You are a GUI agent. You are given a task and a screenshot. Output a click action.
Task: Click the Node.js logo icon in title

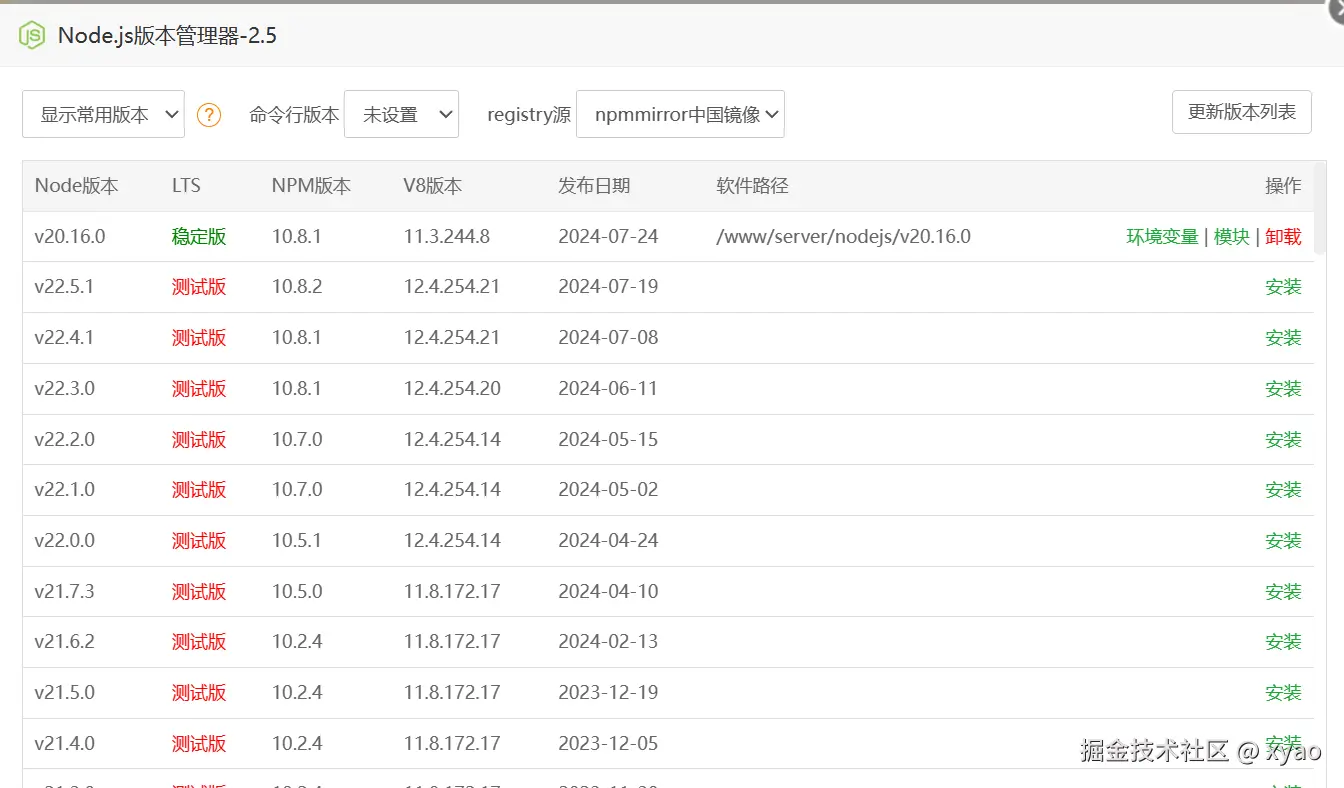(32, 35)
